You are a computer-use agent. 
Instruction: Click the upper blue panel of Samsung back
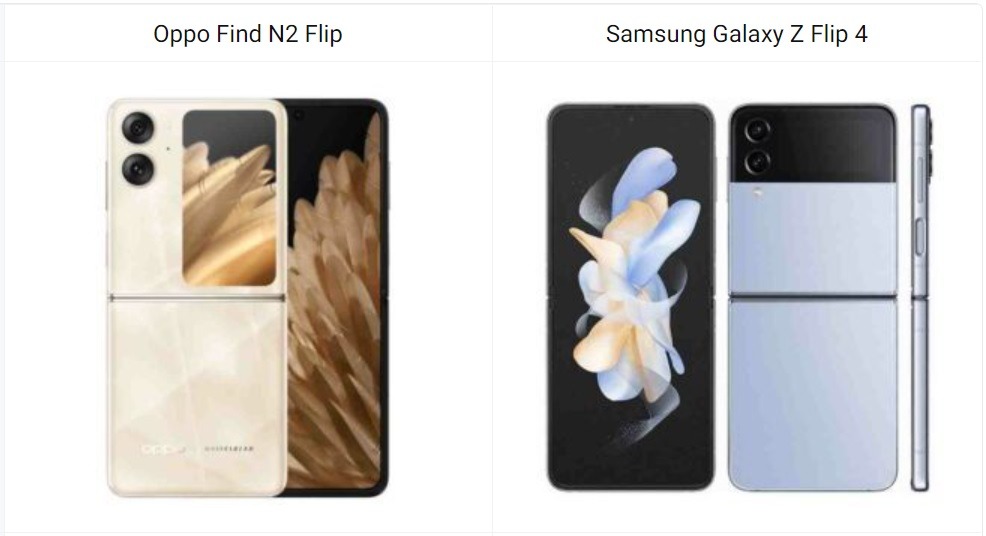pos(813,238)
